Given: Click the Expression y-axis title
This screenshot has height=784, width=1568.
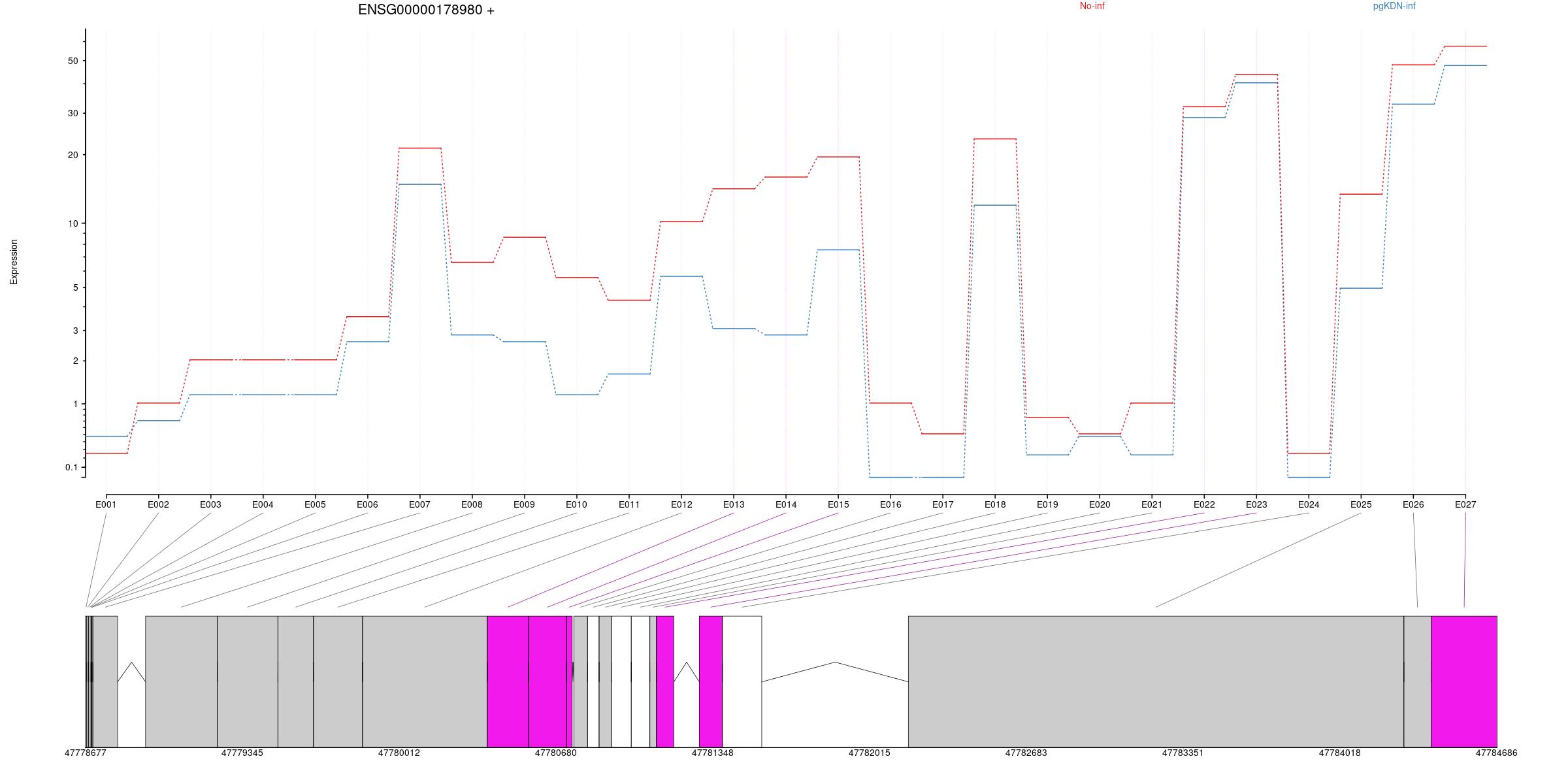Looking at the screenshot, I should click(x=14, y=261).
